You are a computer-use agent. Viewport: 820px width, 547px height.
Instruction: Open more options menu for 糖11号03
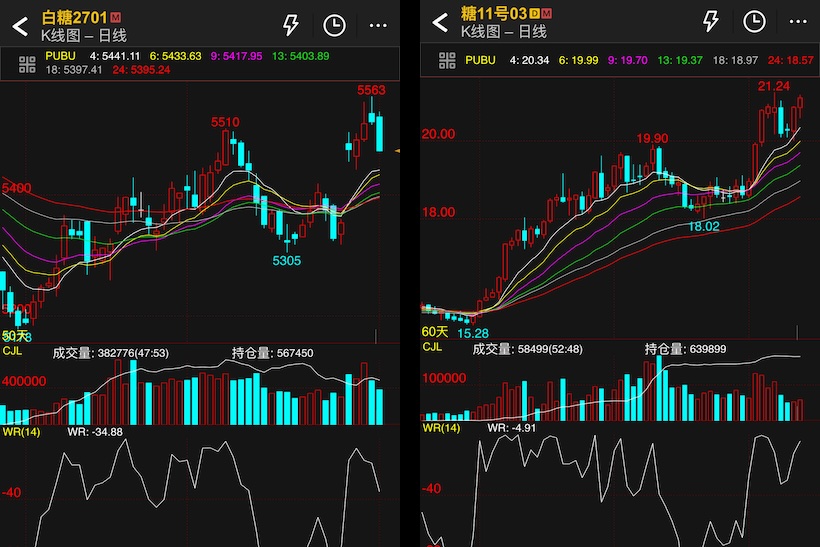point(798,21)
